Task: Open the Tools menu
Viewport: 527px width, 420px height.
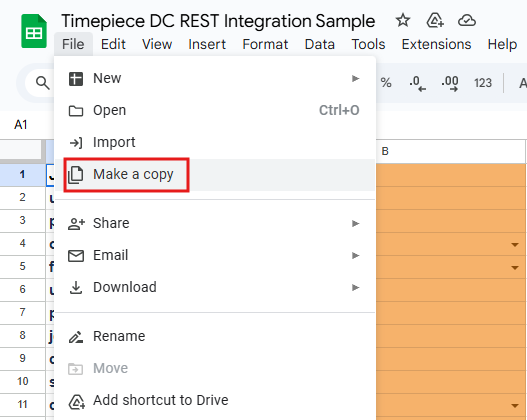Action: [x=368, y=44]
